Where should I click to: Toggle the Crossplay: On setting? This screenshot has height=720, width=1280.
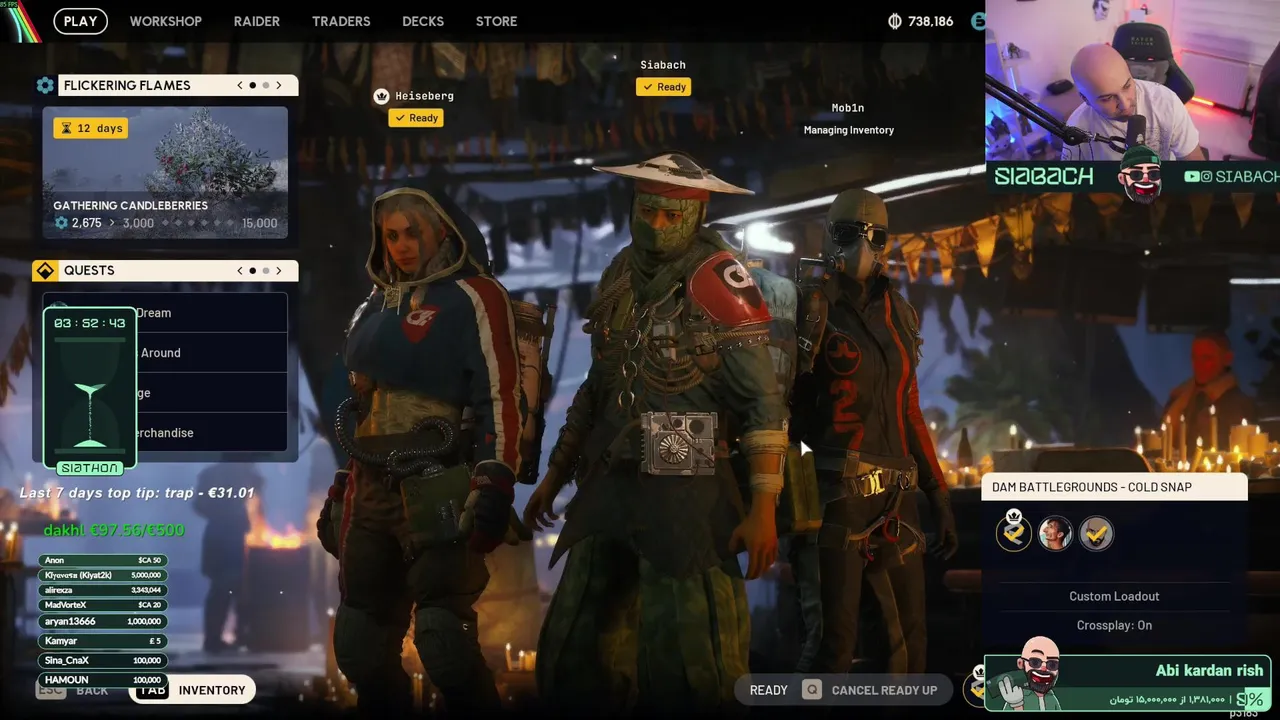[x=1114, y=625]
